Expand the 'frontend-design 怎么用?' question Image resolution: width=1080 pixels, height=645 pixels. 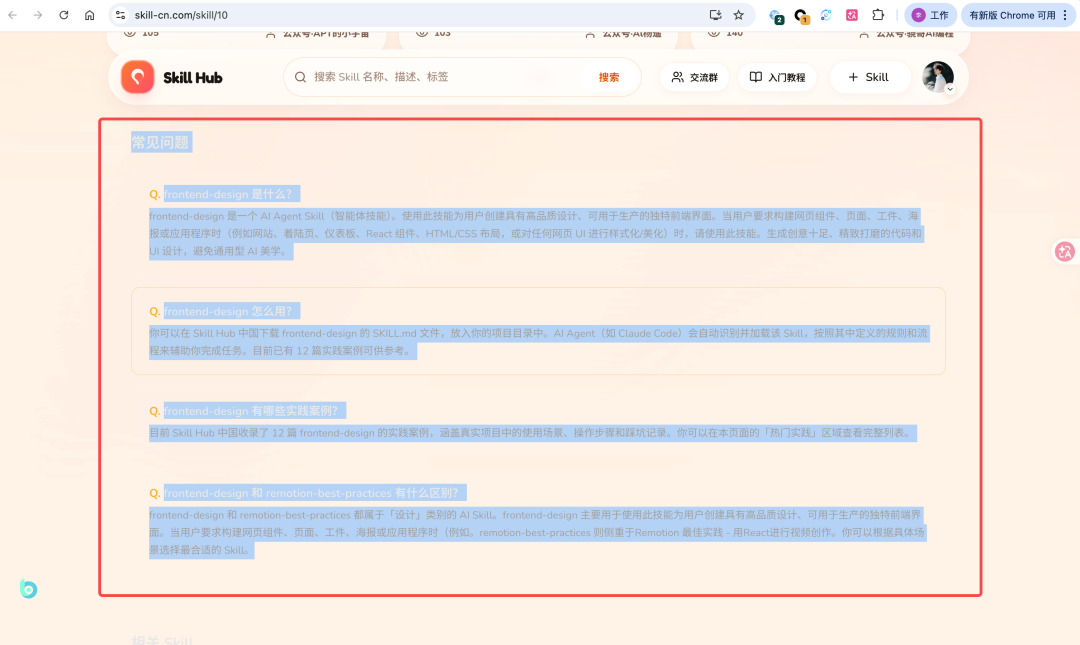[x=232, y=311]
